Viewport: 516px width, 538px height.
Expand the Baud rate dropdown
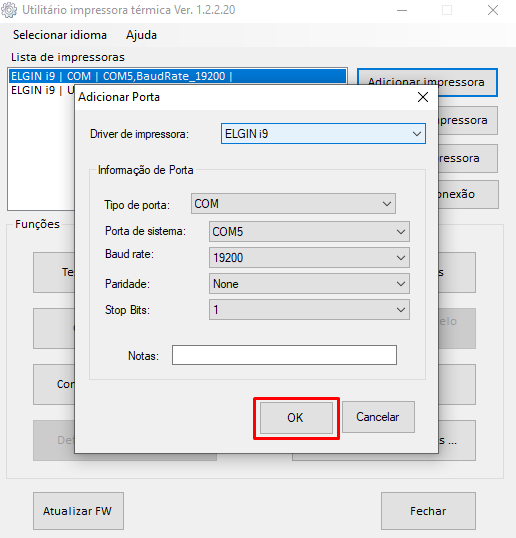coord(309,258)
